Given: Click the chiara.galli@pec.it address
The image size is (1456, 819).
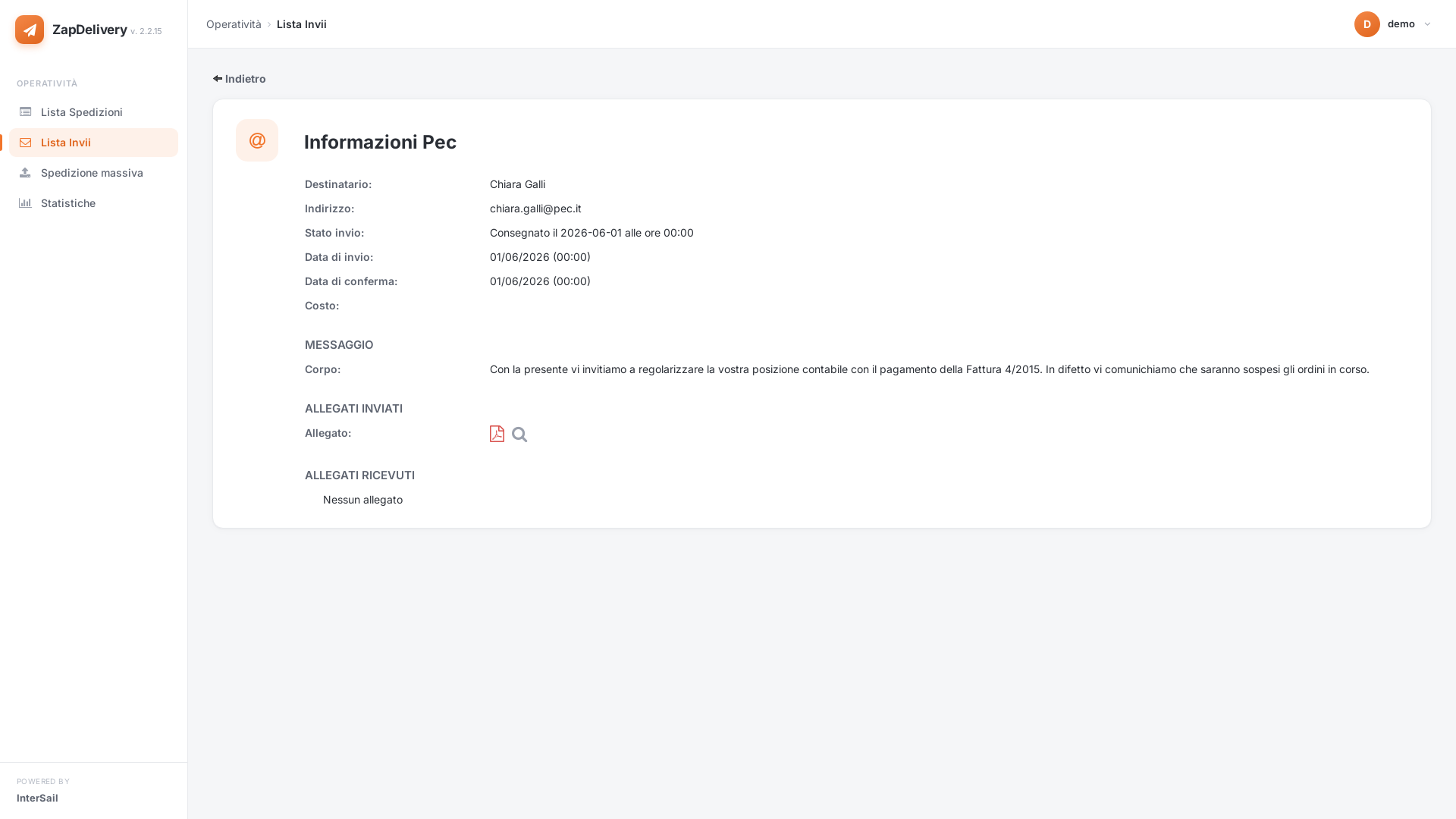Looking at the screenshot, I should [x=535, y=209].
